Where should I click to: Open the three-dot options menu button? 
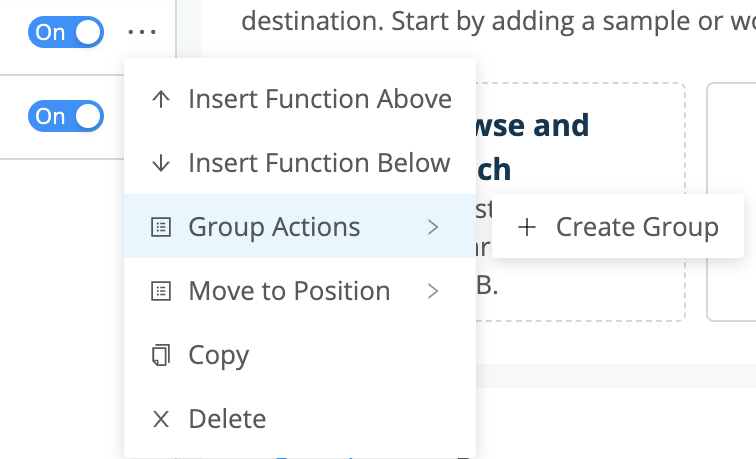(x=143, y=32)
